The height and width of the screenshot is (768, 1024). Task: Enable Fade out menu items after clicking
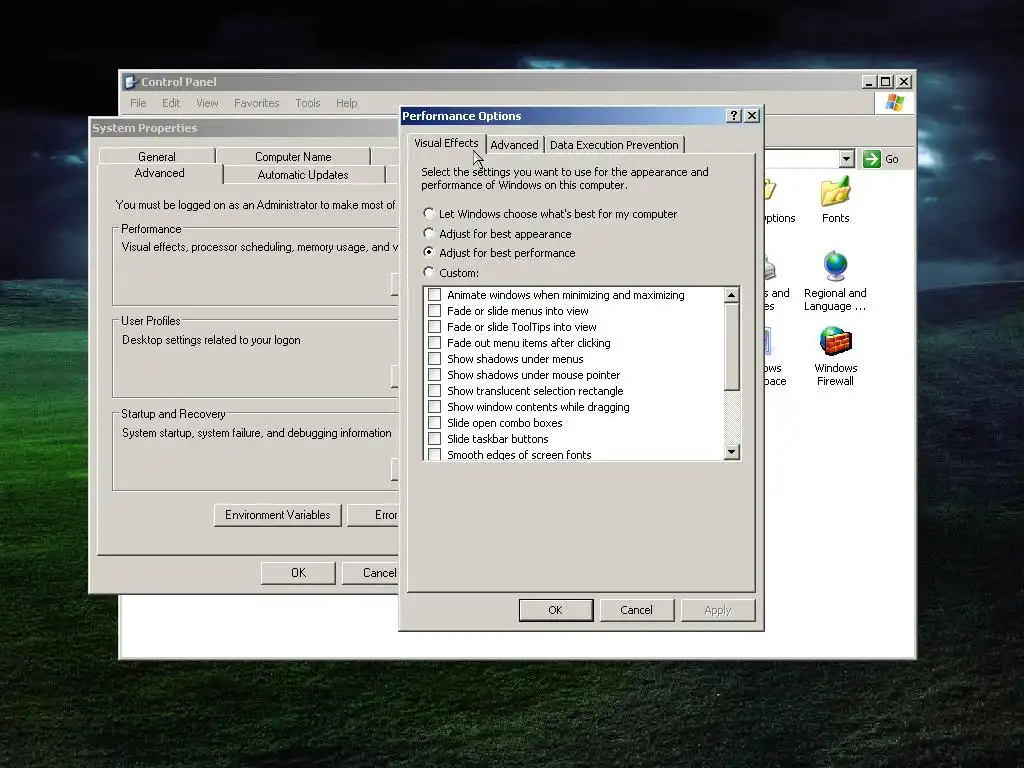tap(434, 343)
